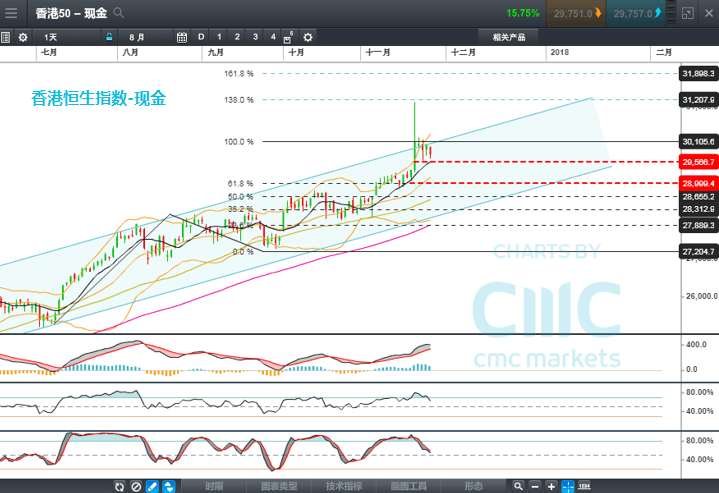
Task: Click the 相关产品 button
Action: 509,37
